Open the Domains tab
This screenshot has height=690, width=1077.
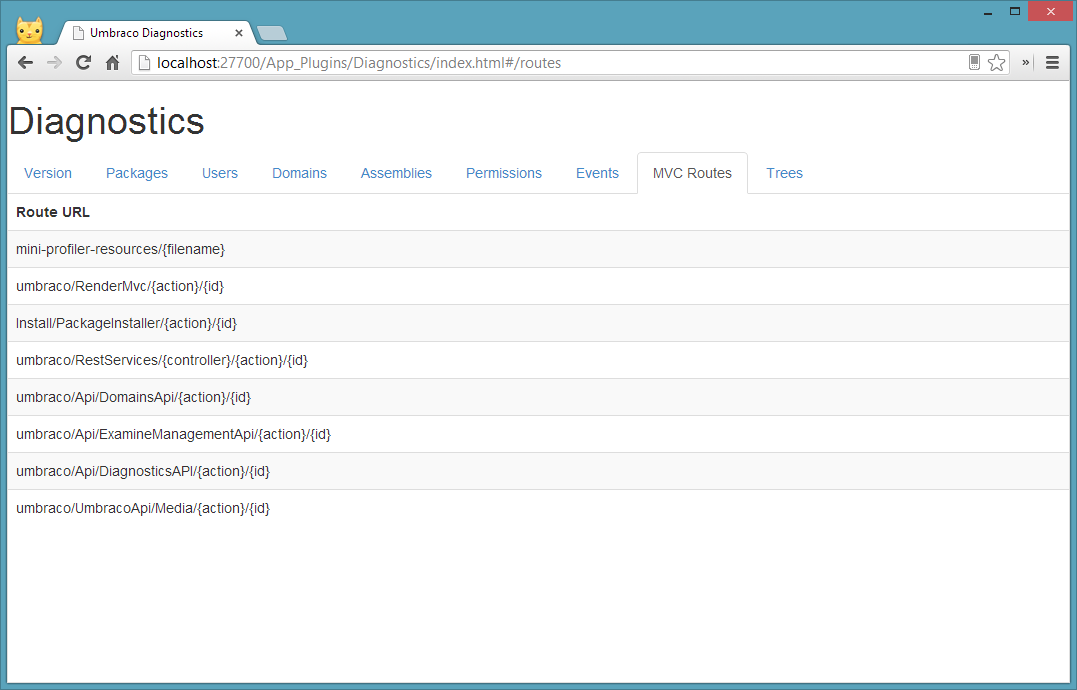click(x=299, y=173)
